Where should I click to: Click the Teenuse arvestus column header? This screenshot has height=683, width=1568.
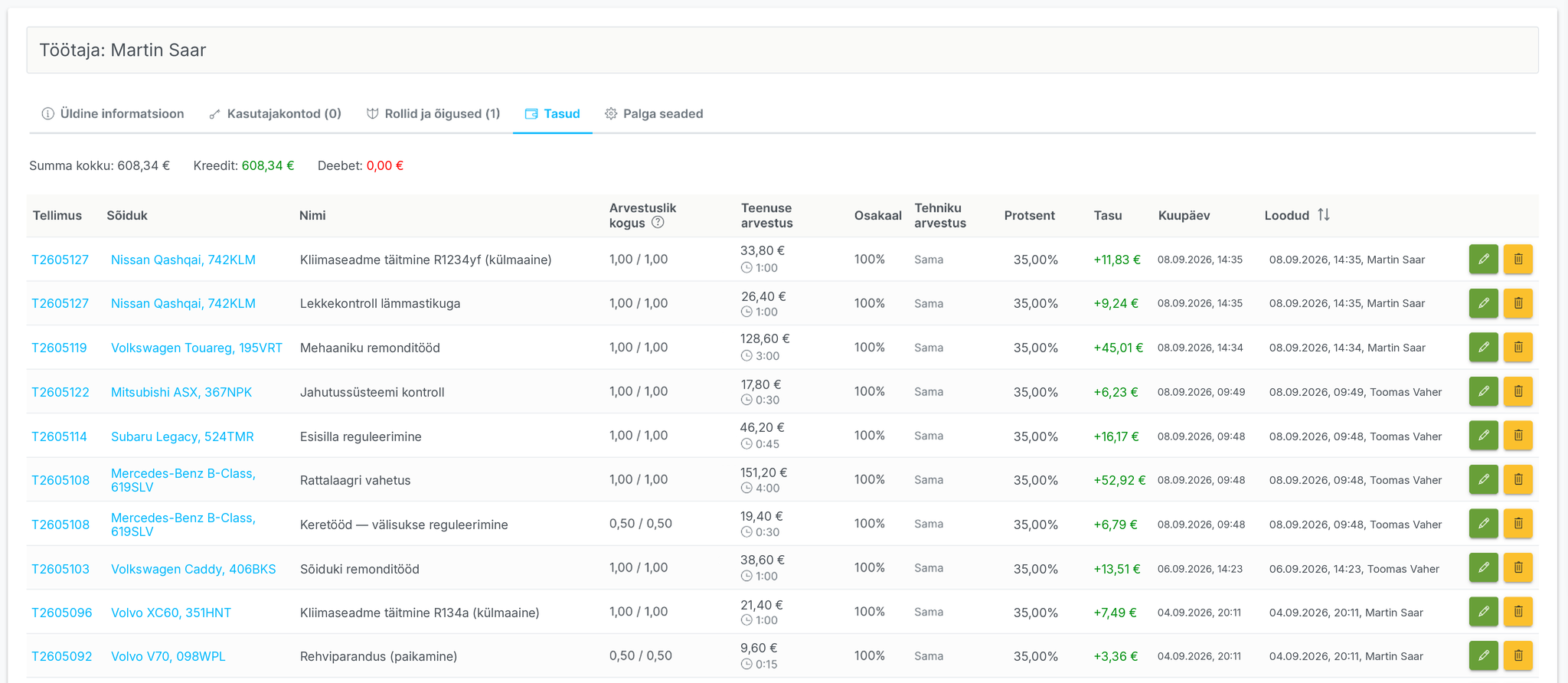767,215
